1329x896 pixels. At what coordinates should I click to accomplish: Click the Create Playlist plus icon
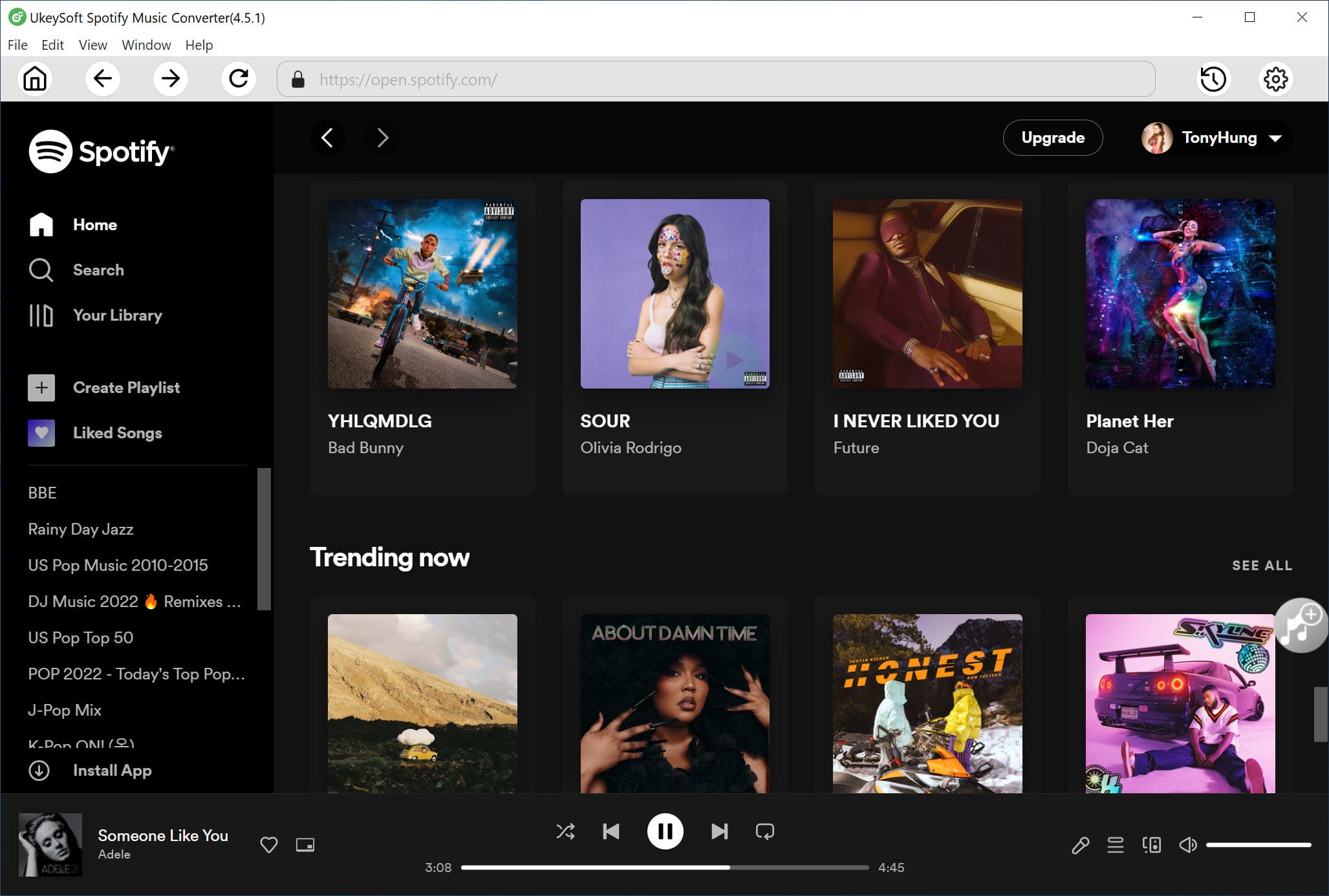[x=41, y=387]
